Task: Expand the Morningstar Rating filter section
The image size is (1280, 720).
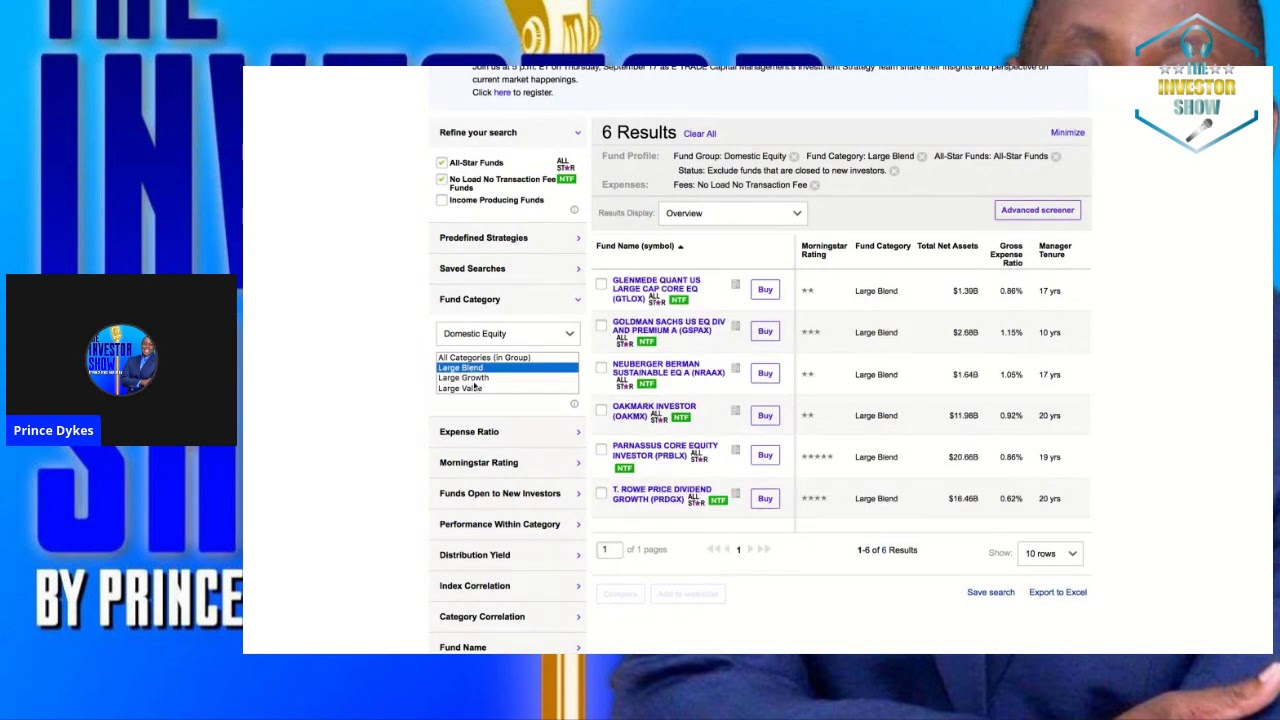Action: (509, 463)
